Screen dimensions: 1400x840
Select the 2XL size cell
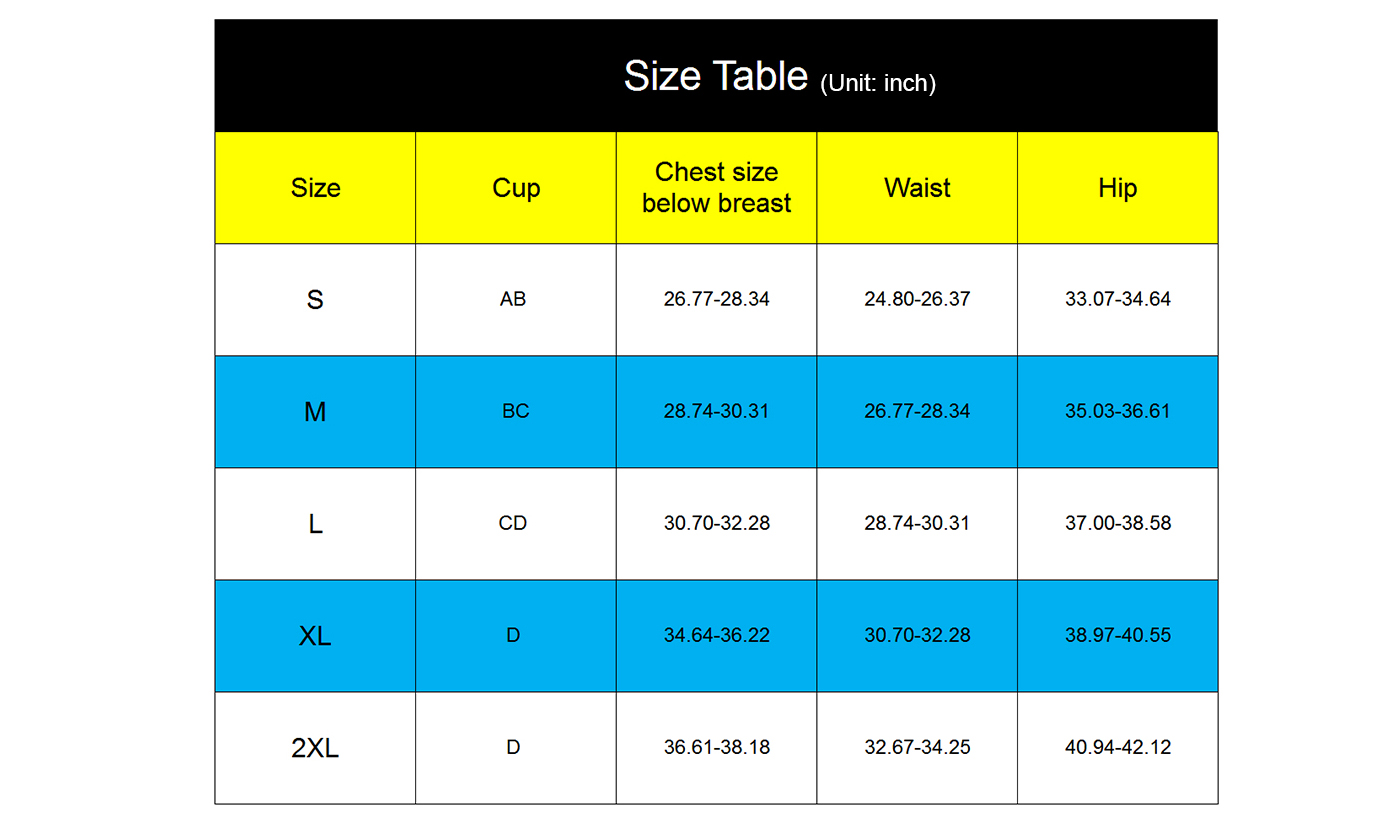pos(315,747)
